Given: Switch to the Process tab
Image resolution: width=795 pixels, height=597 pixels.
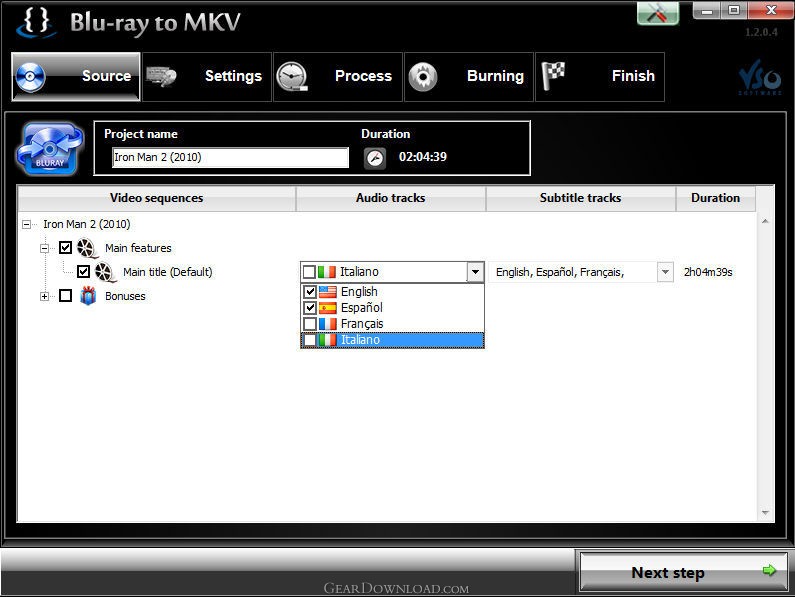Looking at the screenshot, I should pos(338,77).
